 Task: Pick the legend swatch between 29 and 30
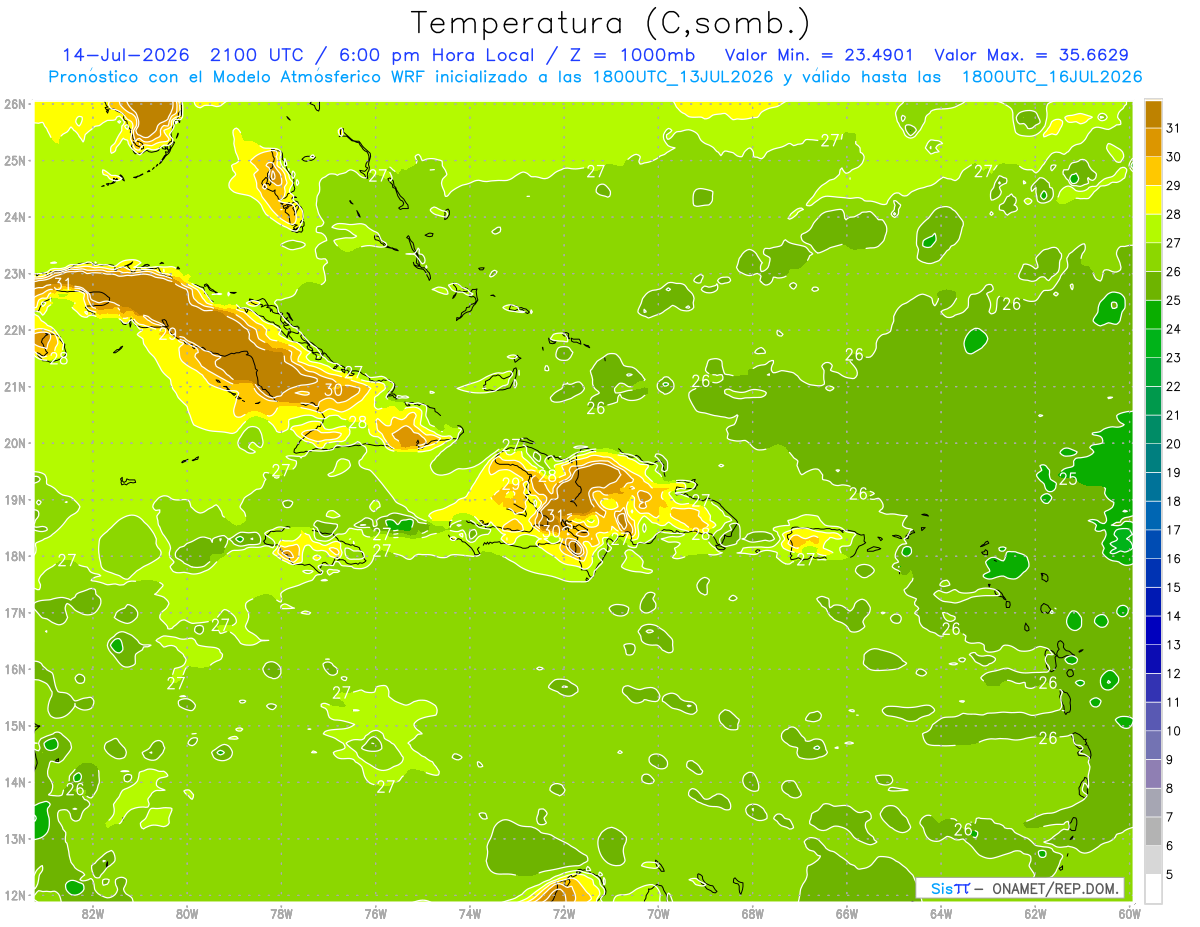(x=1153, y=171)
